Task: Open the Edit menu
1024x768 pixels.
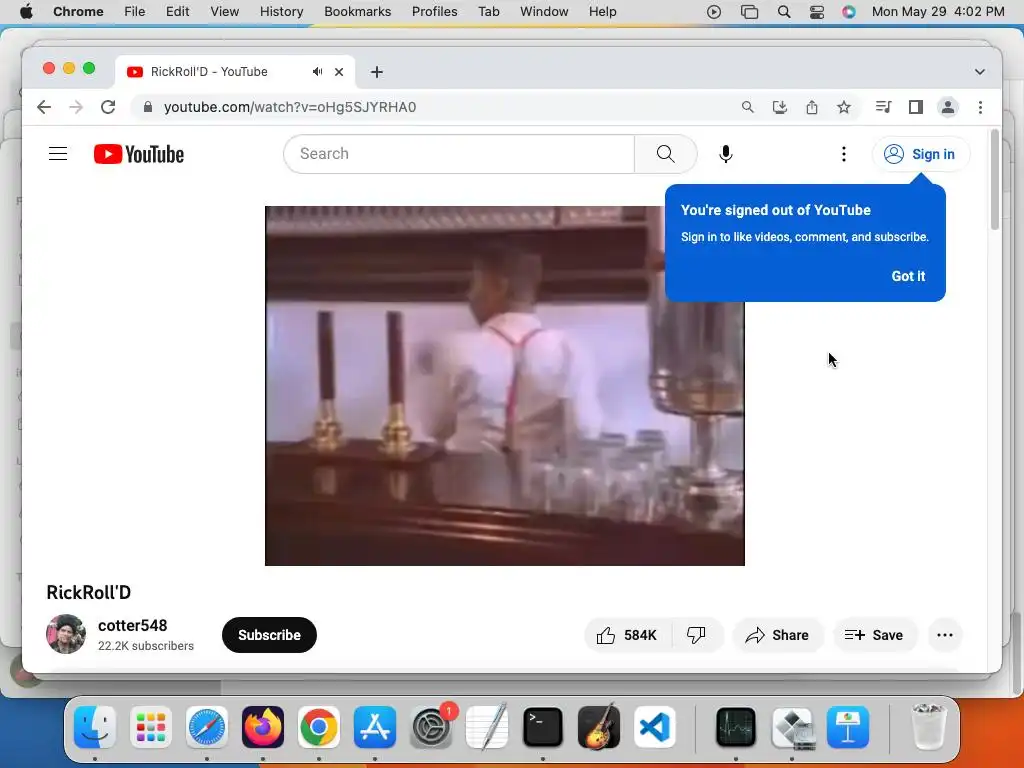Action: click(178, 12)
